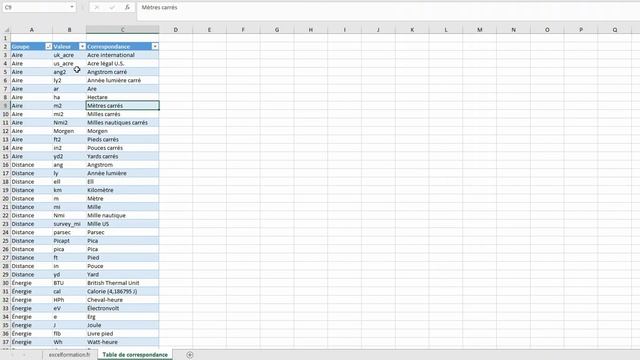
Task: Click inside the formula bar text
Action: click(160, 7)
